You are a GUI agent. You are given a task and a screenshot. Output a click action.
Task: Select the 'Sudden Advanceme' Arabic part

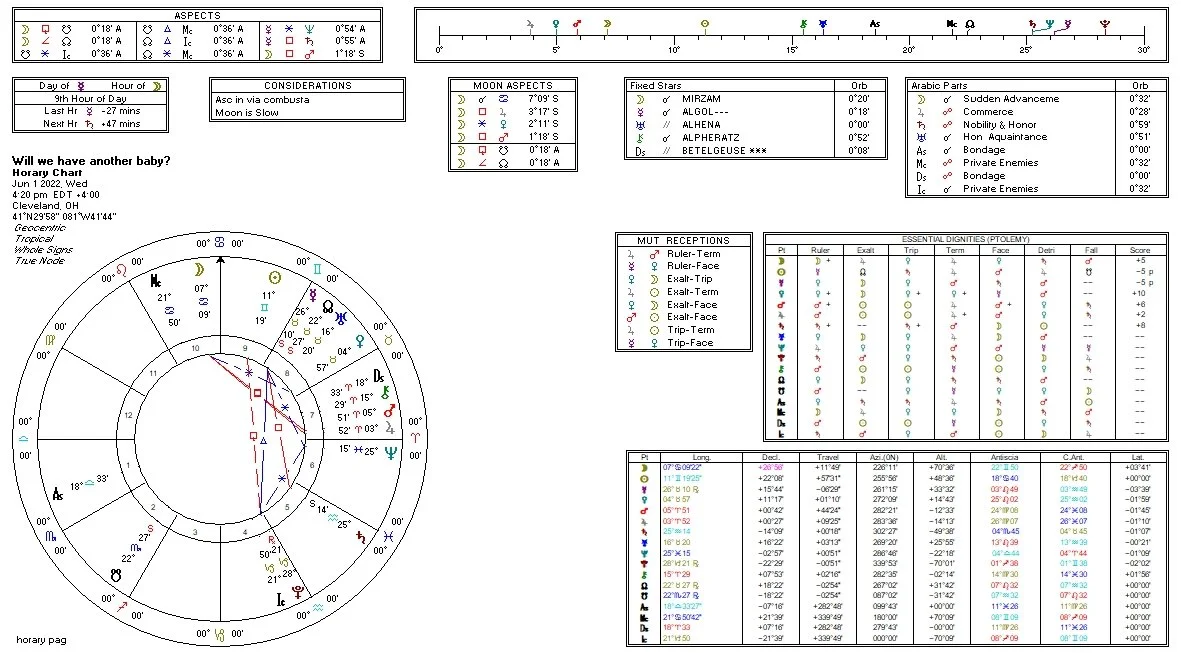click(x=1011, y=99)
